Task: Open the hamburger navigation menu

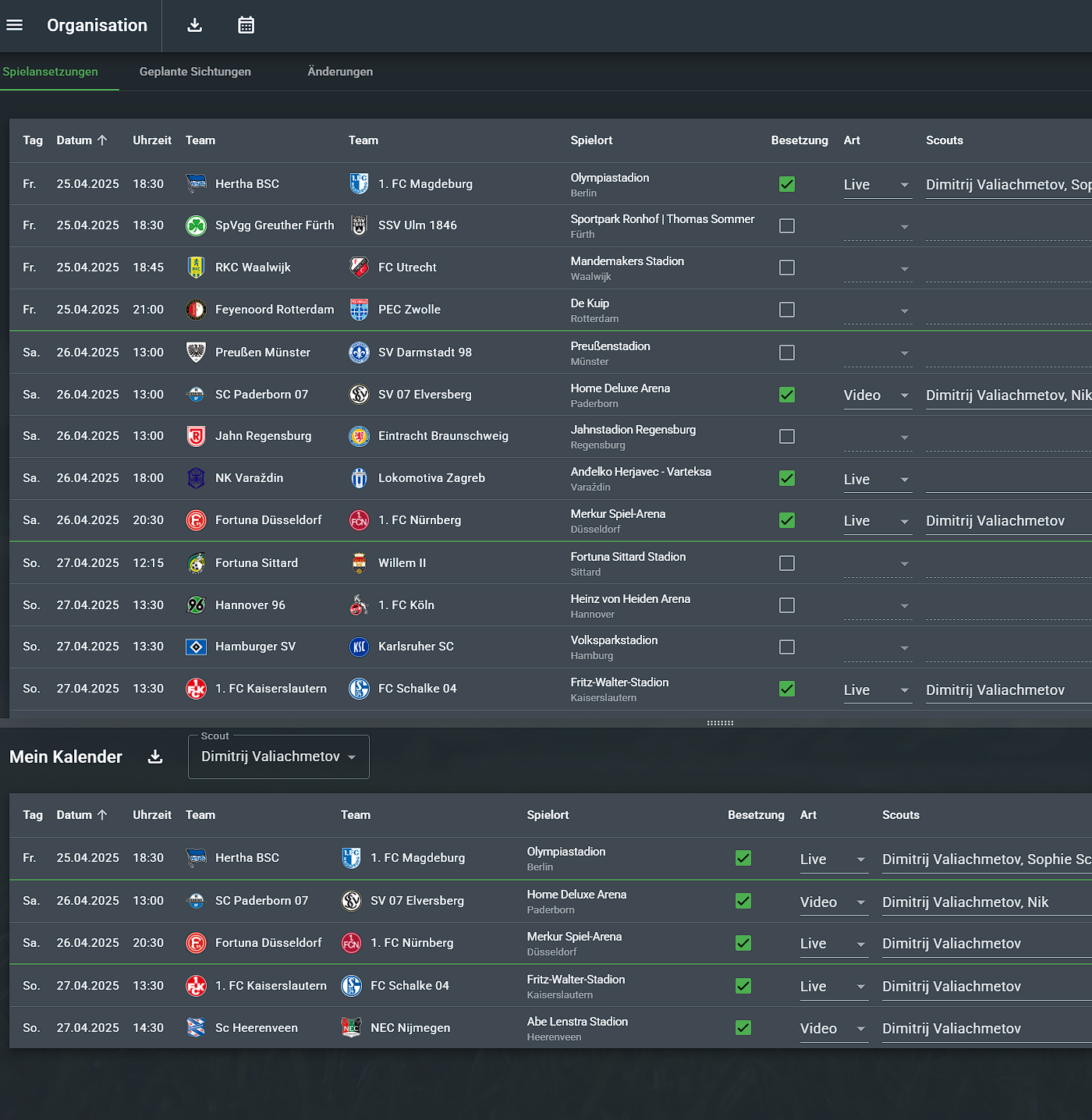Action: [x=14, y=25]
